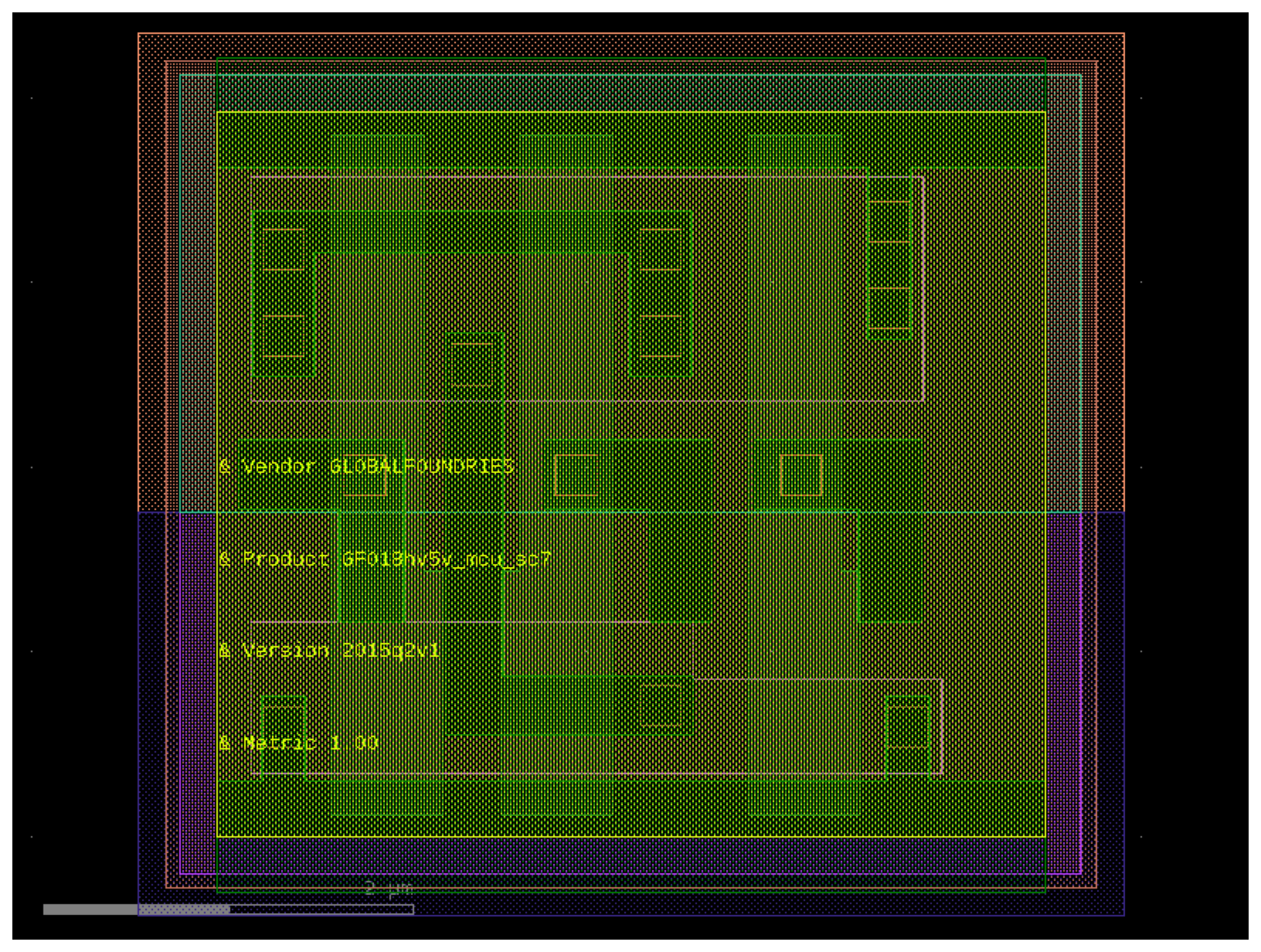Click the '& Vendor GLOBALFOUNDRIES' text label

point(367,467)
